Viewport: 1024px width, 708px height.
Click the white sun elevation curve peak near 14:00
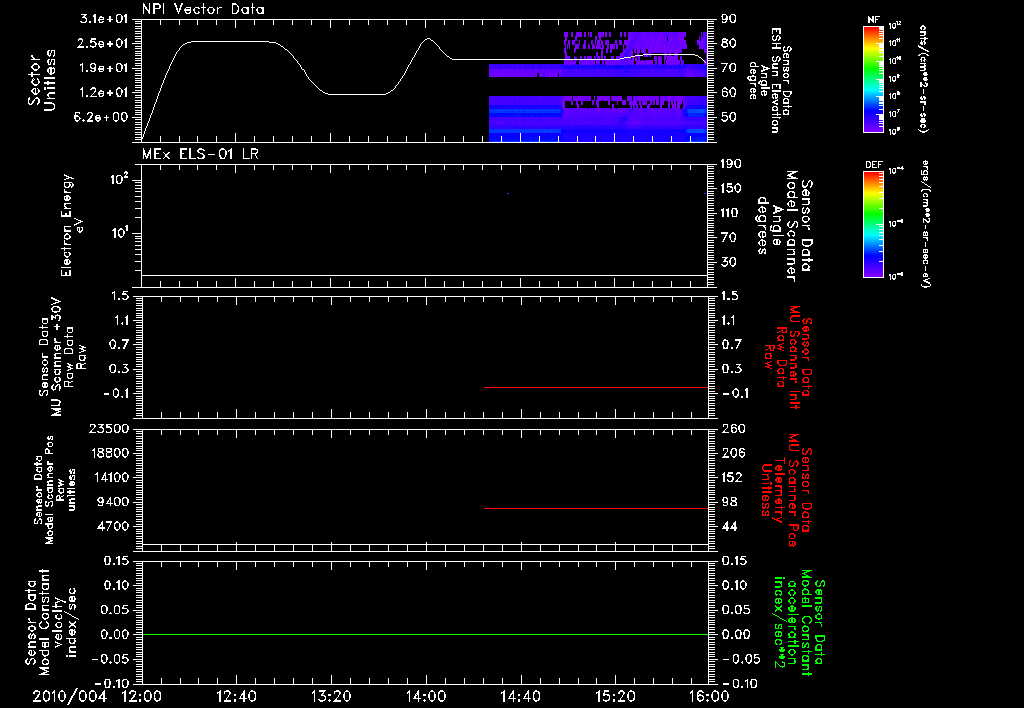(428, 39)
